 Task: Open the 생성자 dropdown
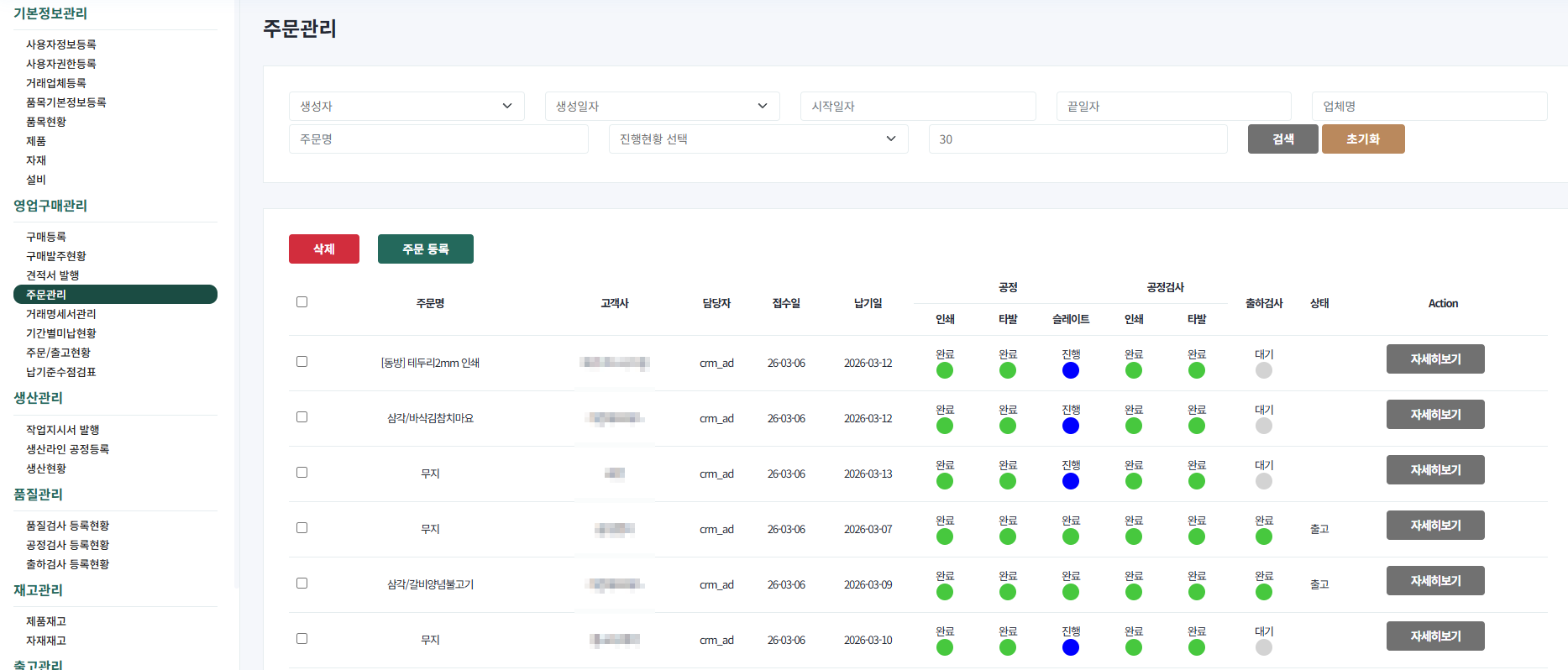(x=406, y=107)
